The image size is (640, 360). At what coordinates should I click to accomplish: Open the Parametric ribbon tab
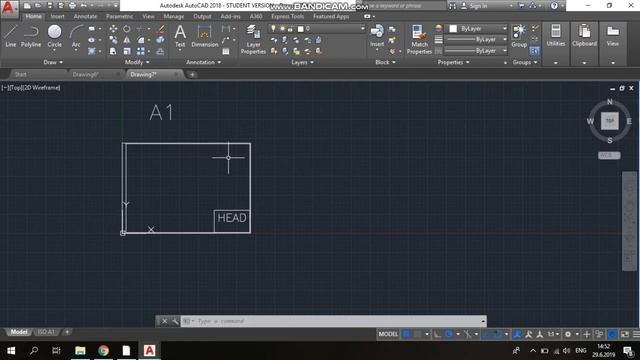point(119,16)
